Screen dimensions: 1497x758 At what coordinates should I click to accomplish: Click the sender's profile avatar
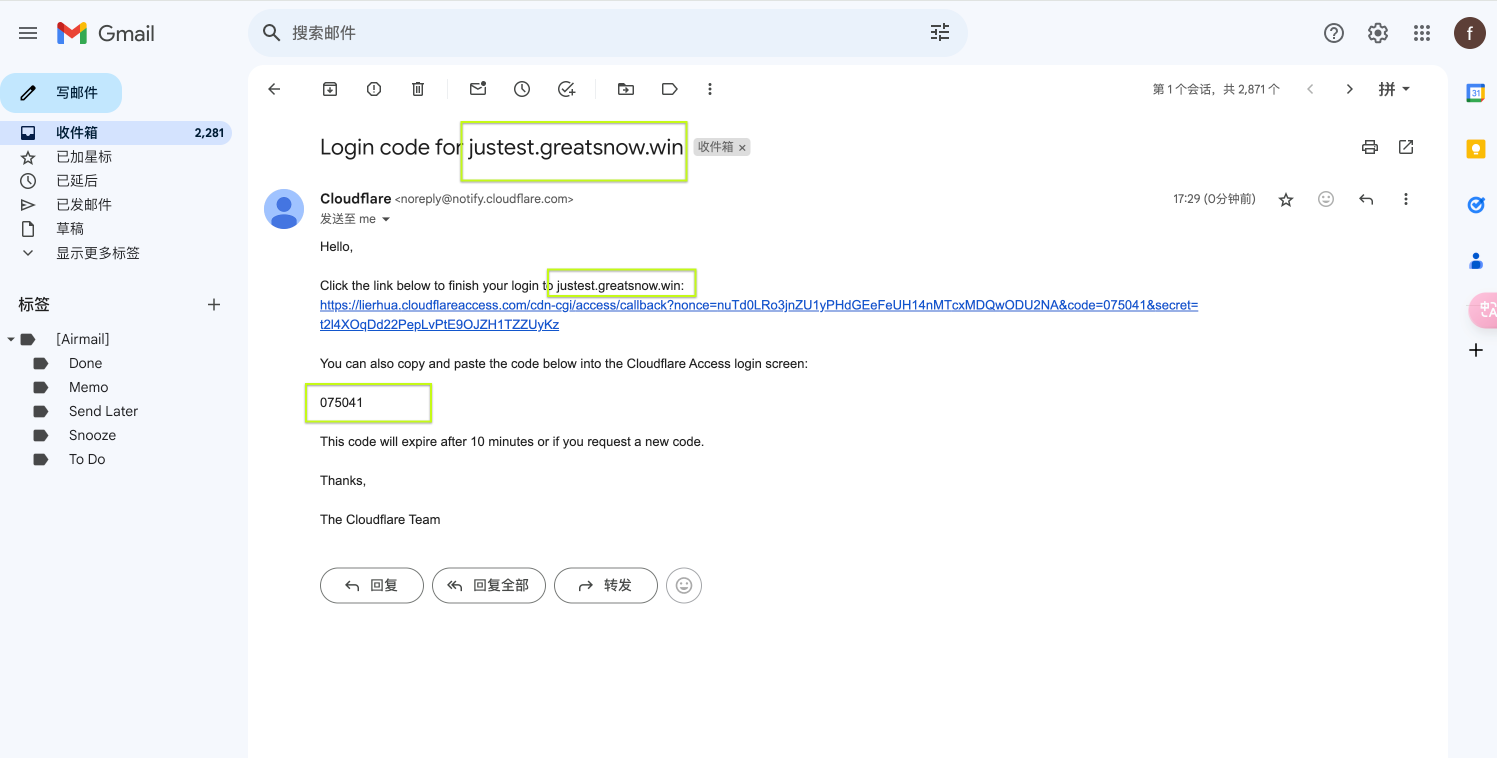click(284, 209)
